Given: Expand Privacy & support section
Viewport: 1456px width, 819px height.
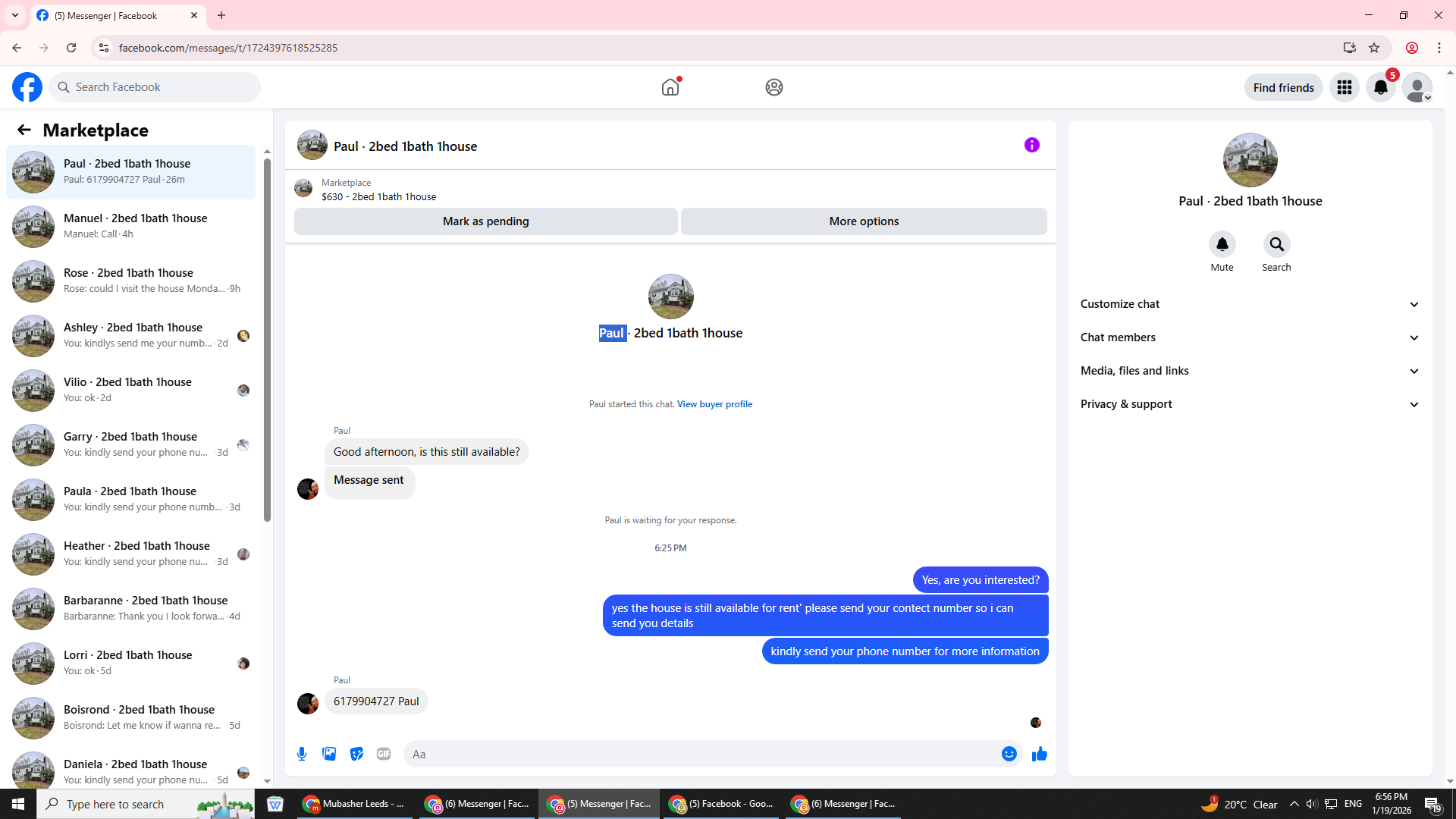Looking at the screenshot, I should tap(1250, 404).
